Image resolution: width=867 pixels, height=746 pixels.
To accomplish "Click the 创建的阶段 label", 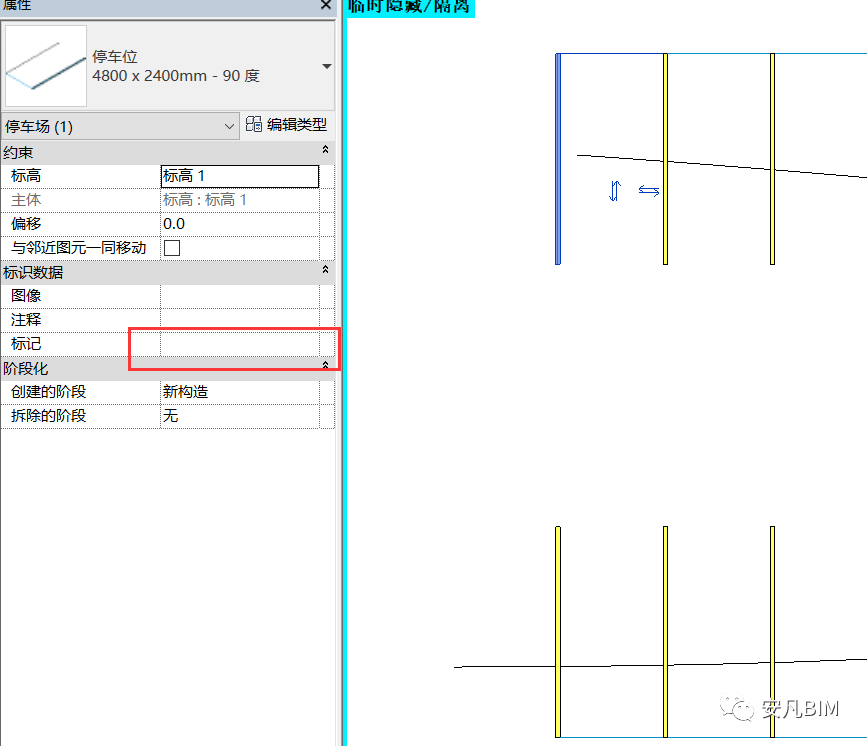I will tap(49, 392).
